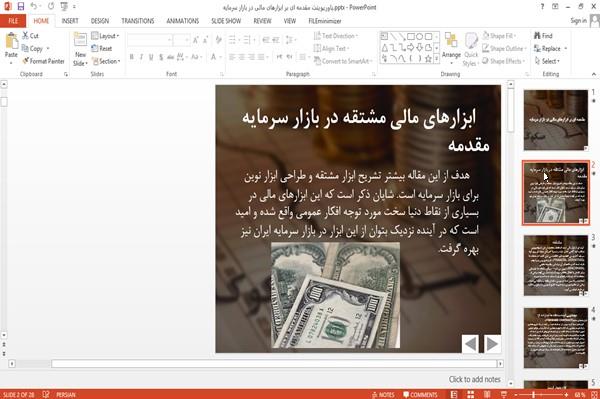Viewport: 600px width, 399px height.
Task: Click the Redo/Repeat icon
Action: coord(51,6)
